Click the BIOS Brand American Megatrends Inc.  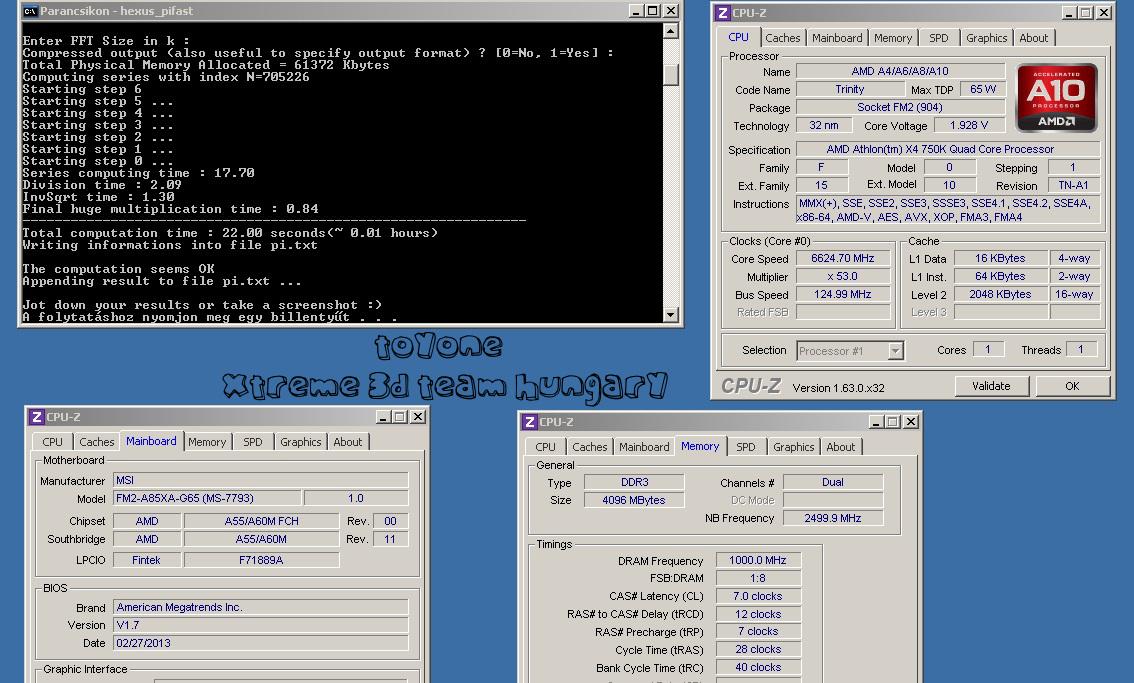click(x=260, y=607)
